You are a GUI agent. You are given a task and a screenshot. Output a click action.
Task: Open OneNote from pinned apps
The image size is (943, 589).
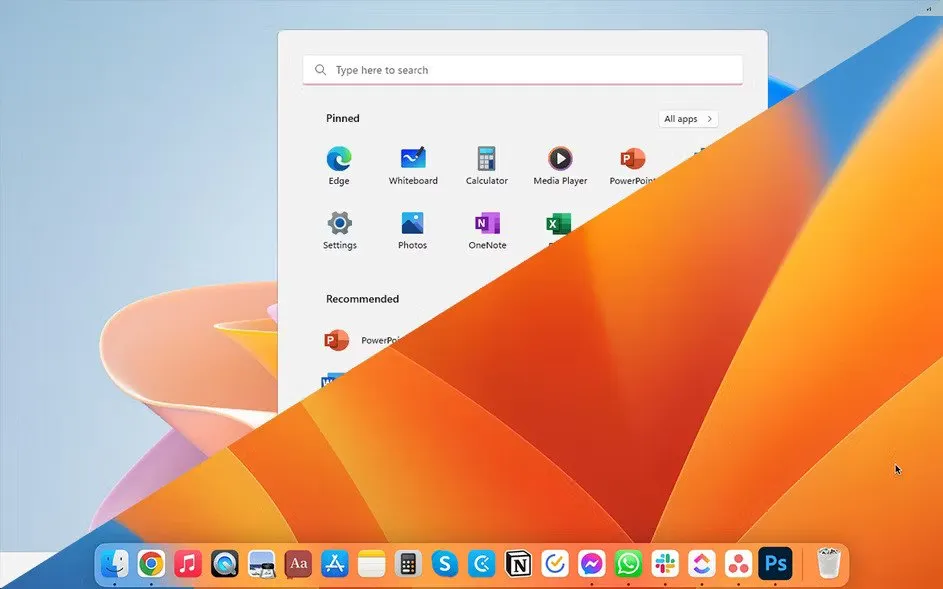tap(487, 223)
